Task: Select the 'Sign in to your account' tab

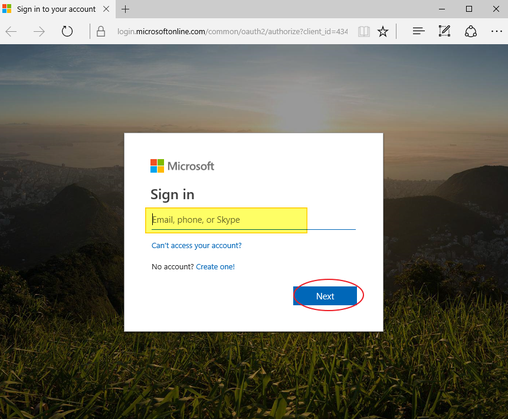Action: pyautogui.click(x=57, y=9)
